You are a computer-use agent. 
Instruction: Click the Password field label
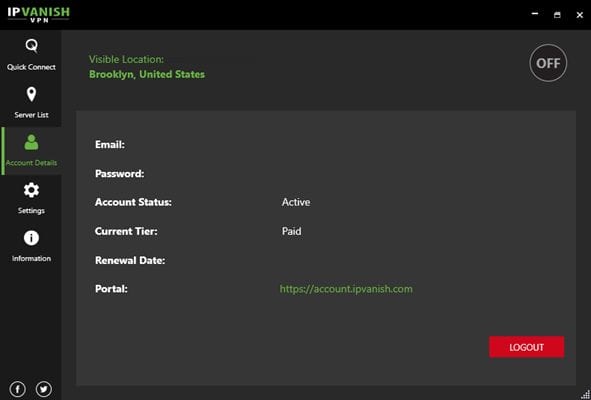pyautogui.click(x=119, y=174)
